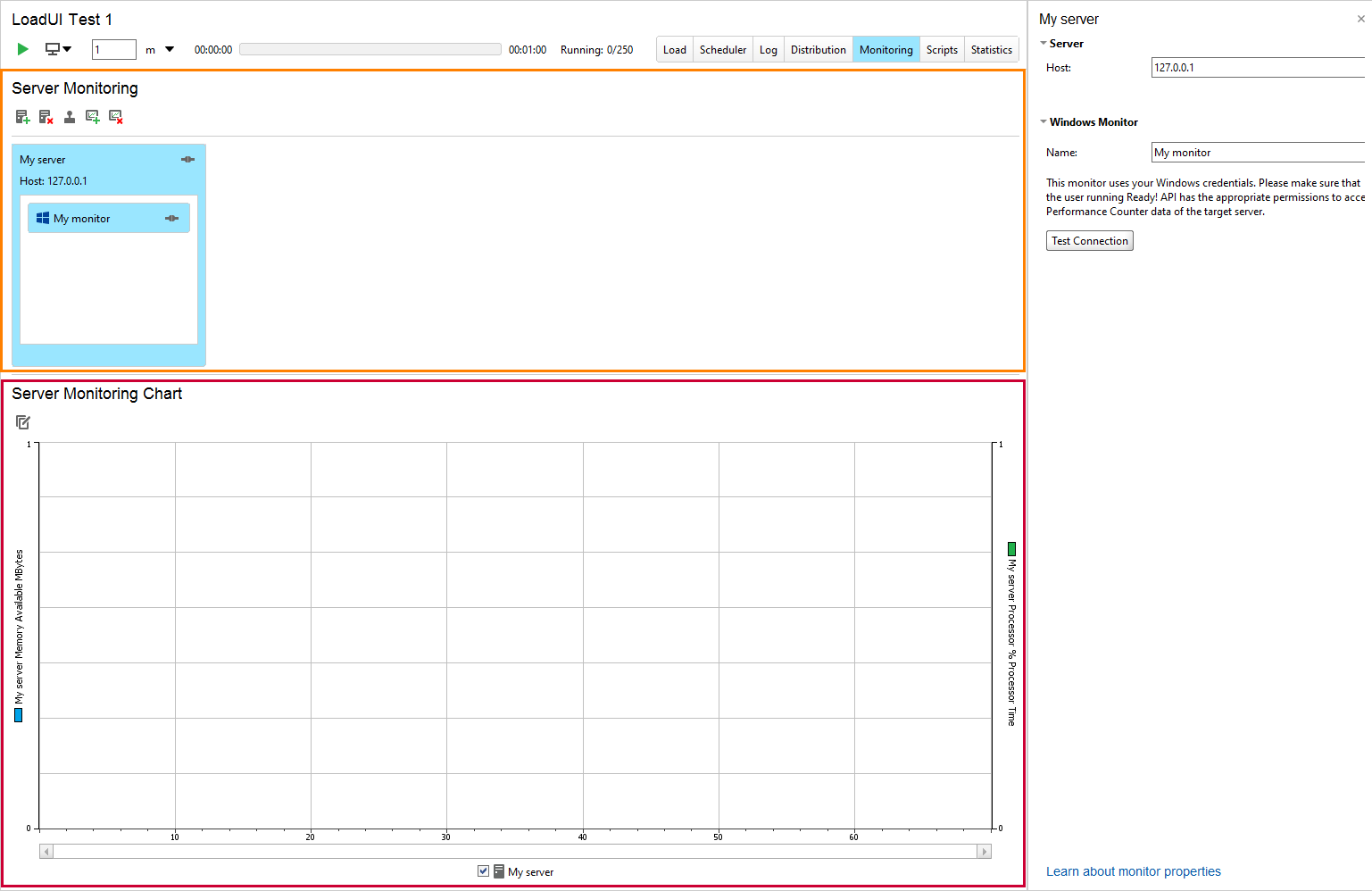Screen dimensions: 1372x891
Task: Collapse the Server section in the right panel
Action: 1043,43
